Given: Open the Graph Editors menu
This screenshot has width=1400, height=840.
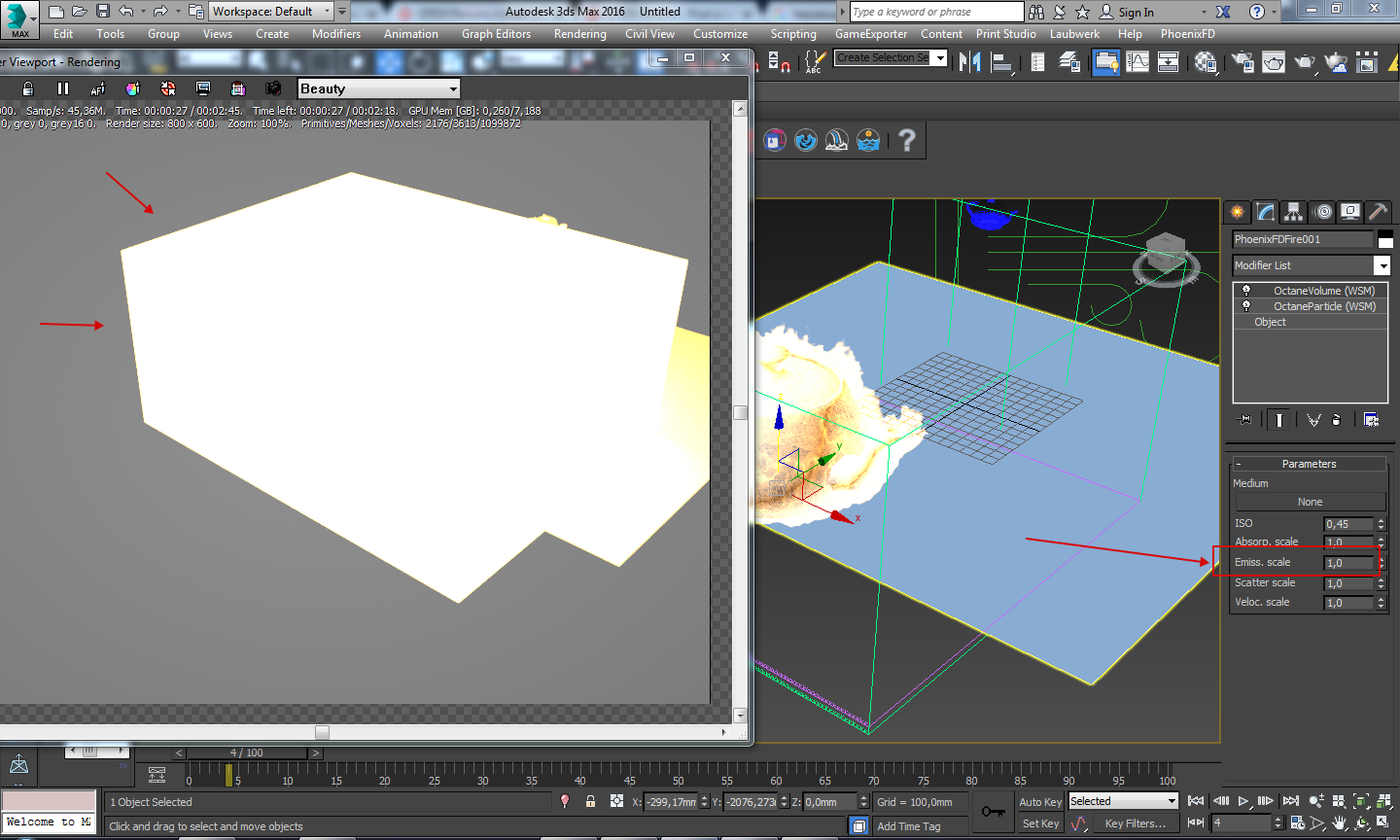Looking at the screenshot, I should pyautogui.click(x=496, y=34).
